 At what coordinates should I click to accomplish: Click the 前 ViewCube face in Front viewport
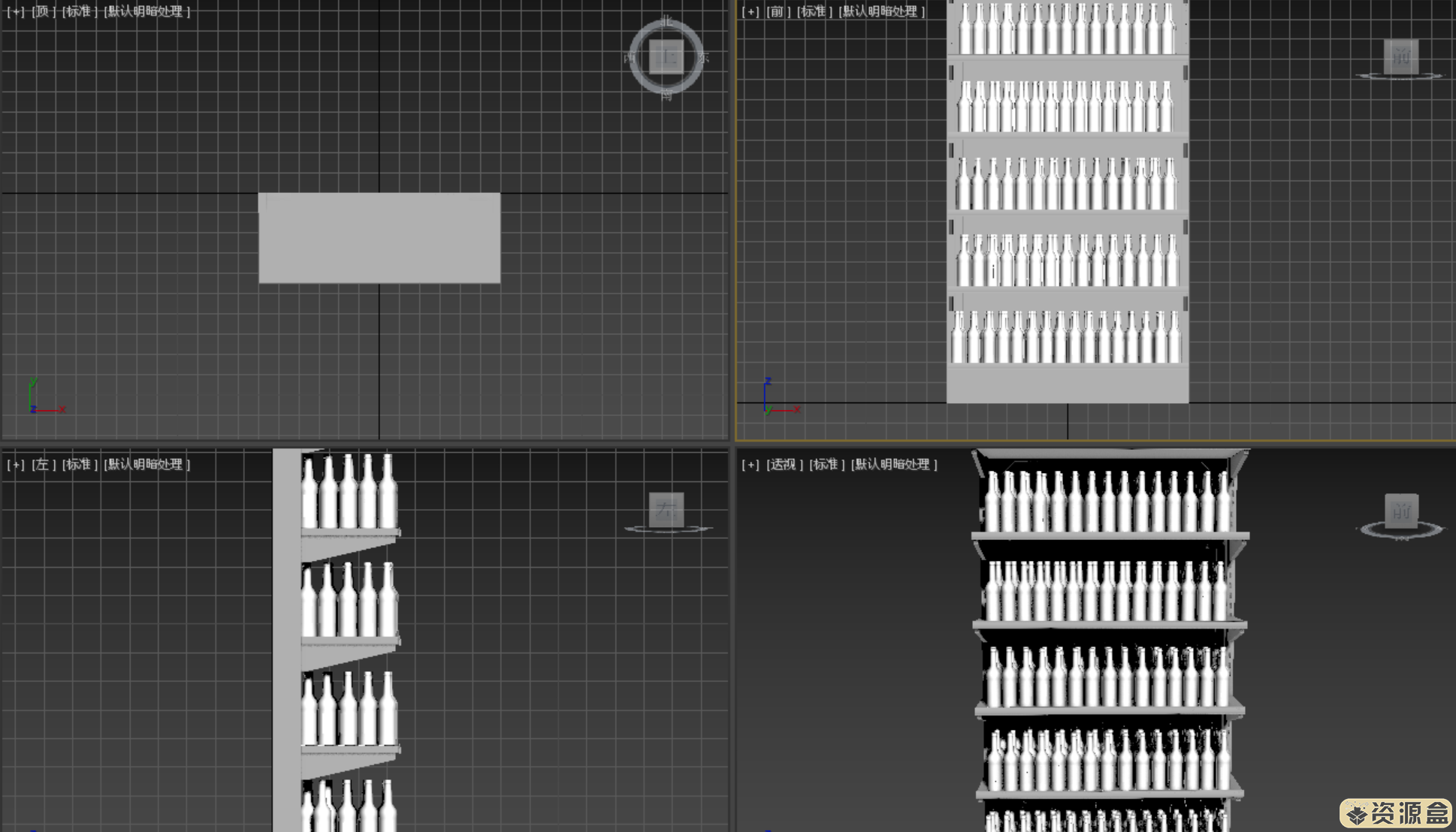coord(1401,56)
